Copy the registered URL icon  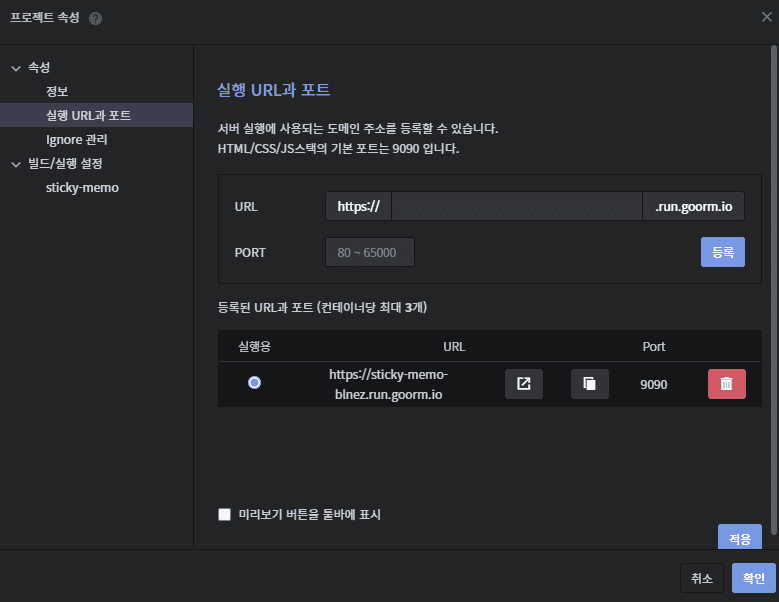(x=589, y=384)
